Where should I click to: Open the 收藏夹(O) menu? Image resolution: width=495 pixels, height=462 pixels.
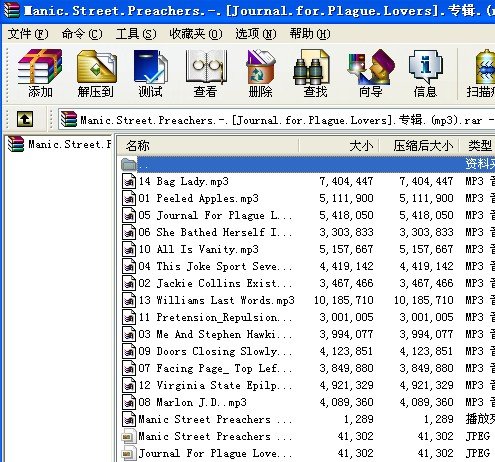tap(196, 34)
